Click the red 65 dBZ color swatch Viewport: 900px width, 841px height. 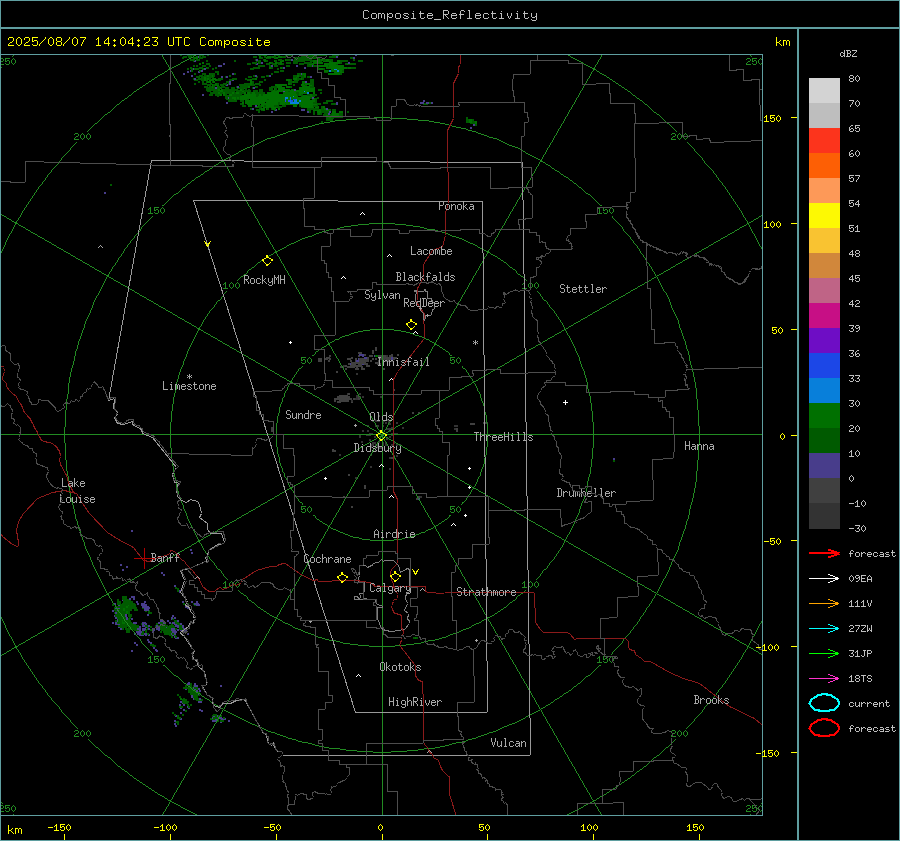tap(824, 140)
